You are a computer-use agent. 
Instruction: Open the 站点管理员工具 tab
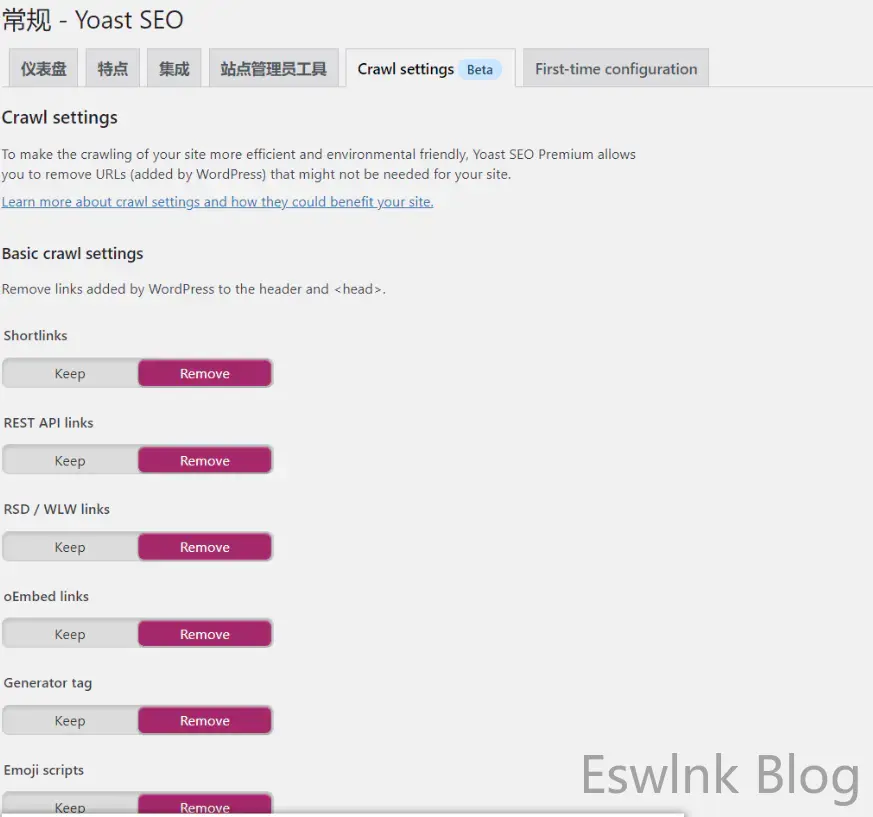tap(274, 69)
